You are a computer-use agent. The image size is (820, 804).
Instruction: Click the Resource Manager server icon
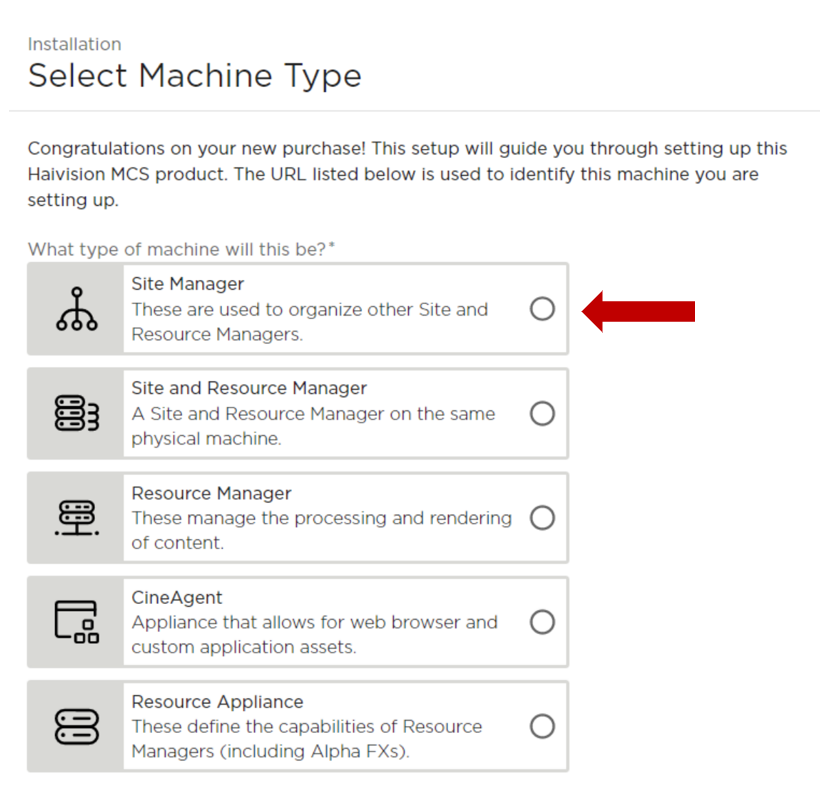75,518
